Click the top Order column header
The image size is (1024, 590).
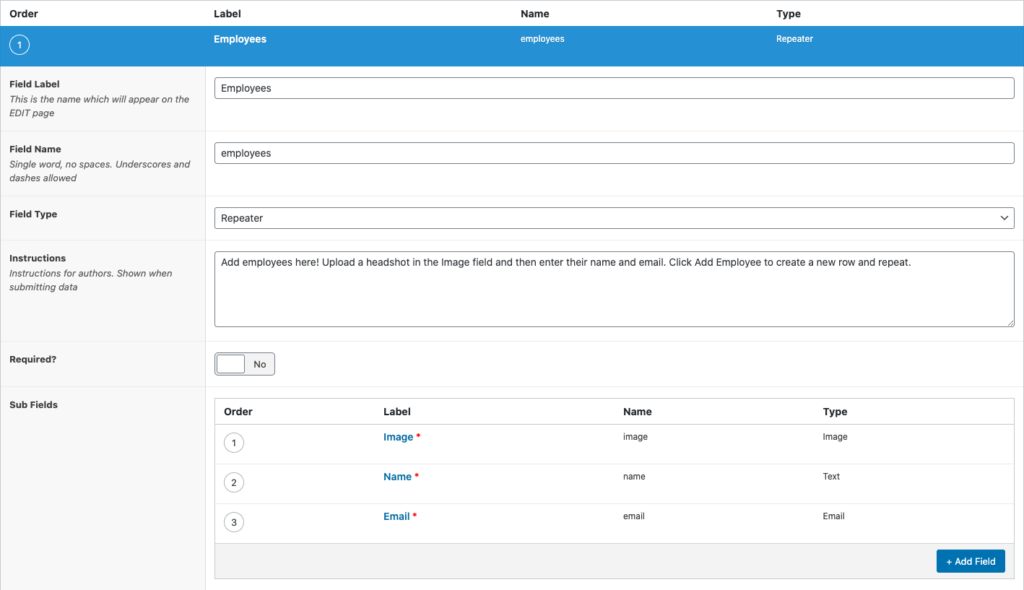[x=24, y=14]
